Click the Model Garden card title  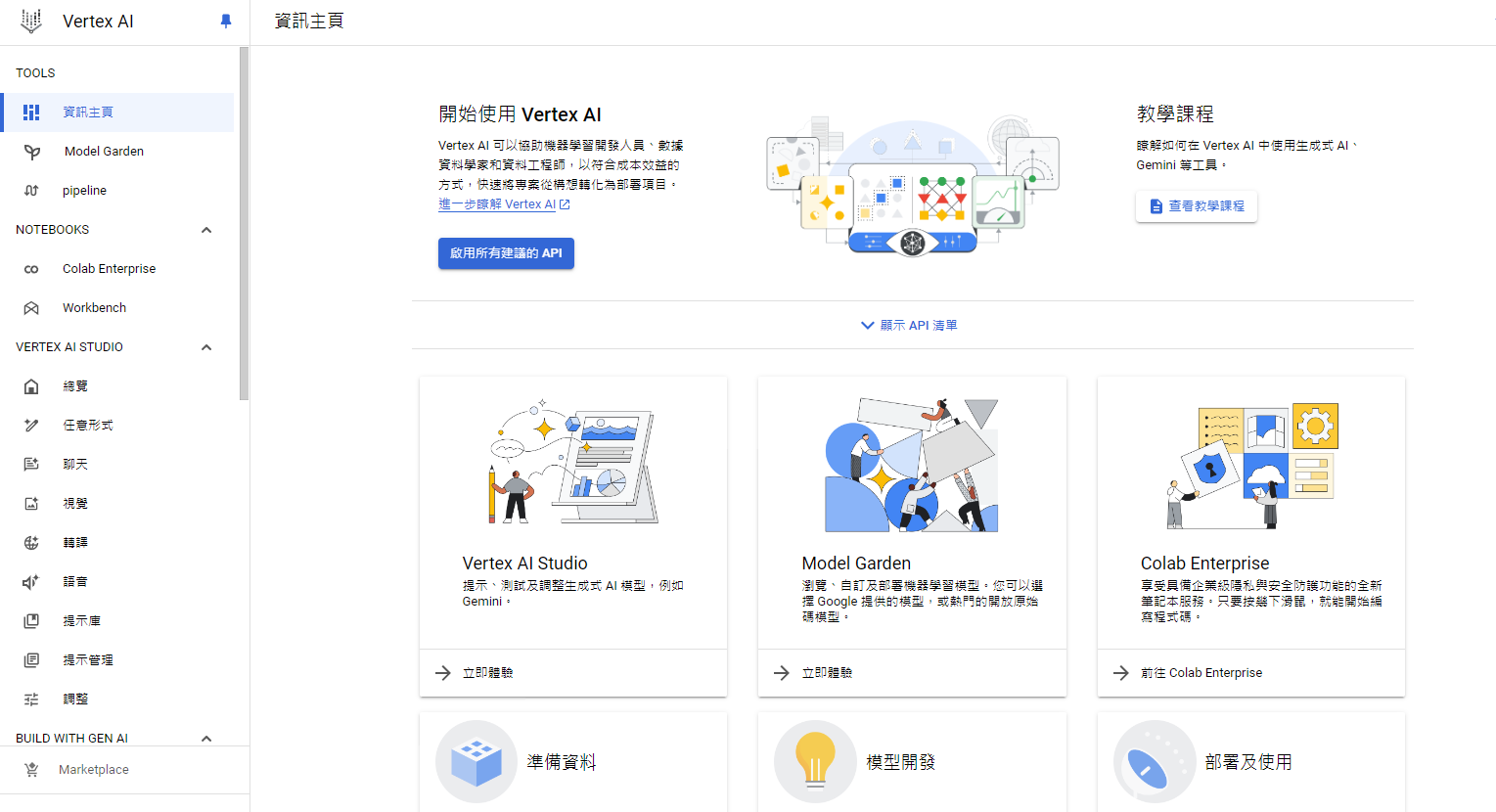pyautogui.click(x=856, y=564)
